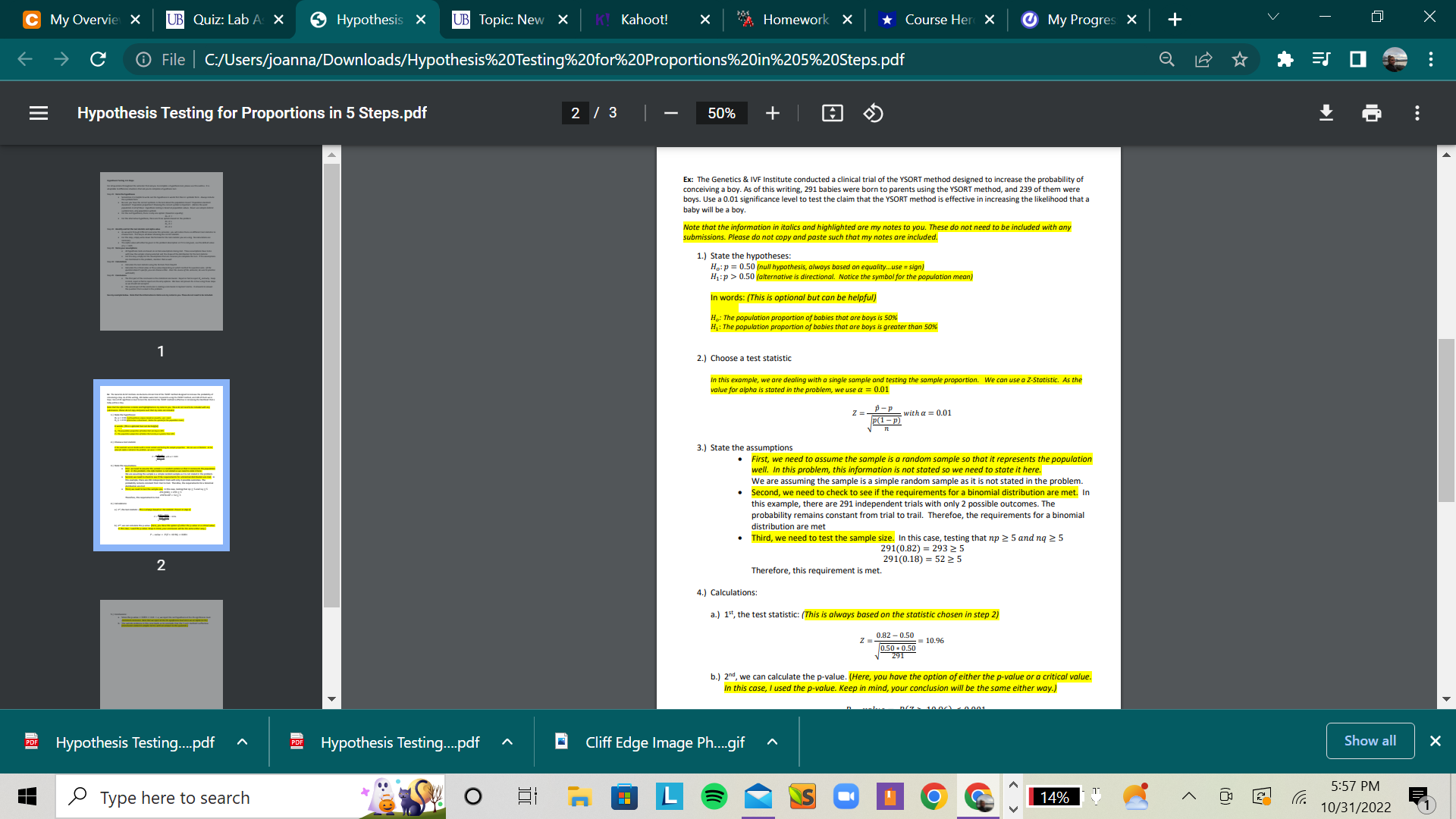Dismiss the downloads bar
This screenshot has height=819, width=1456.
click(1436, 741)
